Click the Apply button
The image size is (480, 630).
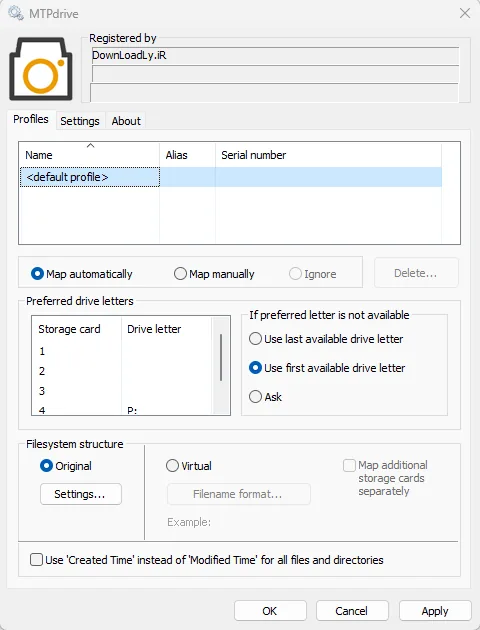click(x=435, y=611)
